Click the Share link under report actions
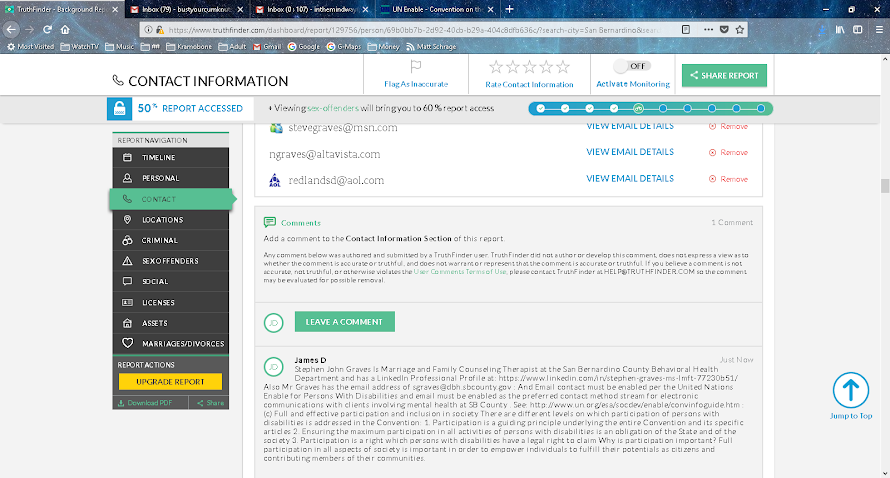Screen dimensions: 890x478 pos(211,403)
